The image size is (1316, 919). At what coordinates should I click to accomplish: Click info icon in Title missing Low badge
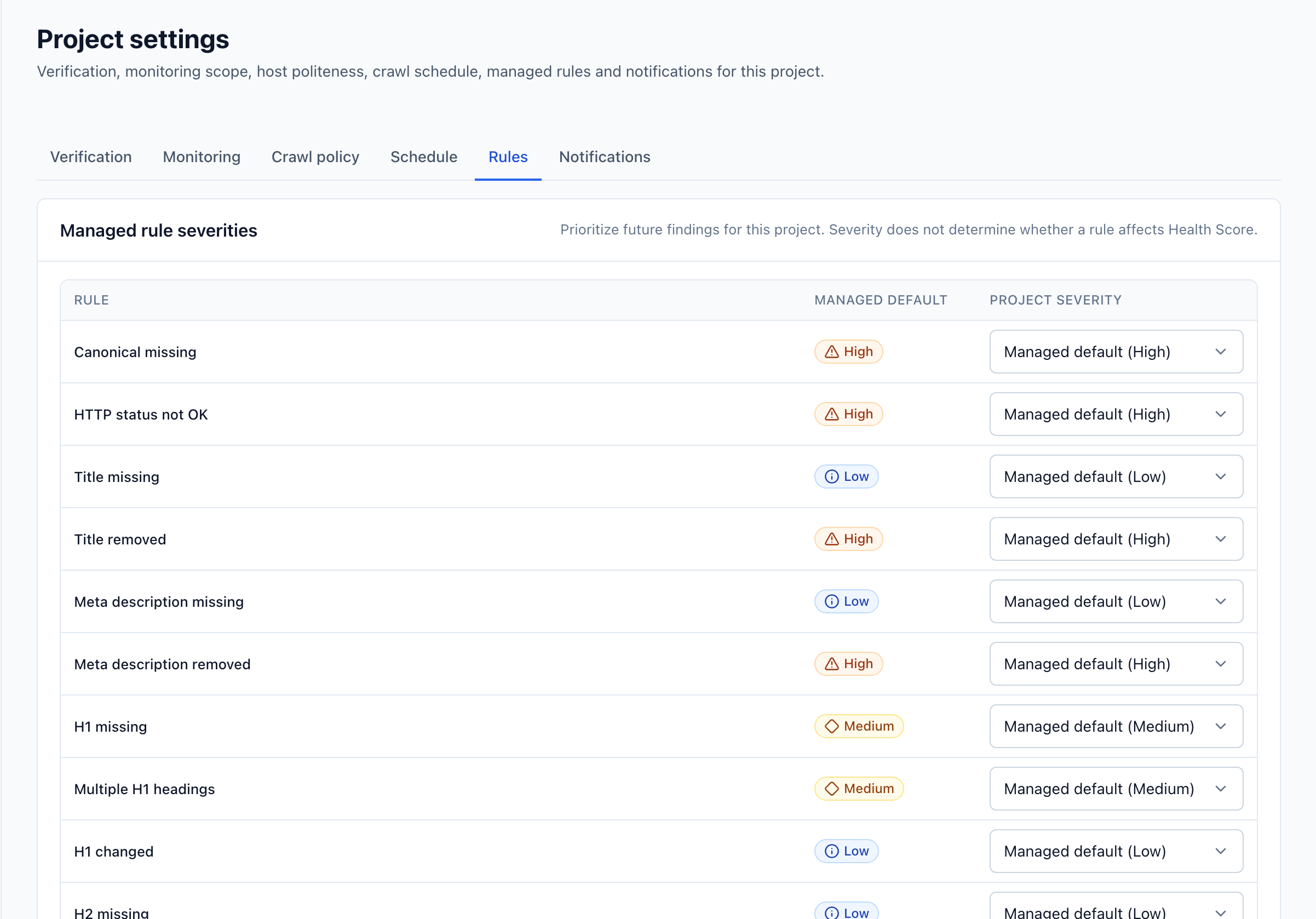(832, 476)
